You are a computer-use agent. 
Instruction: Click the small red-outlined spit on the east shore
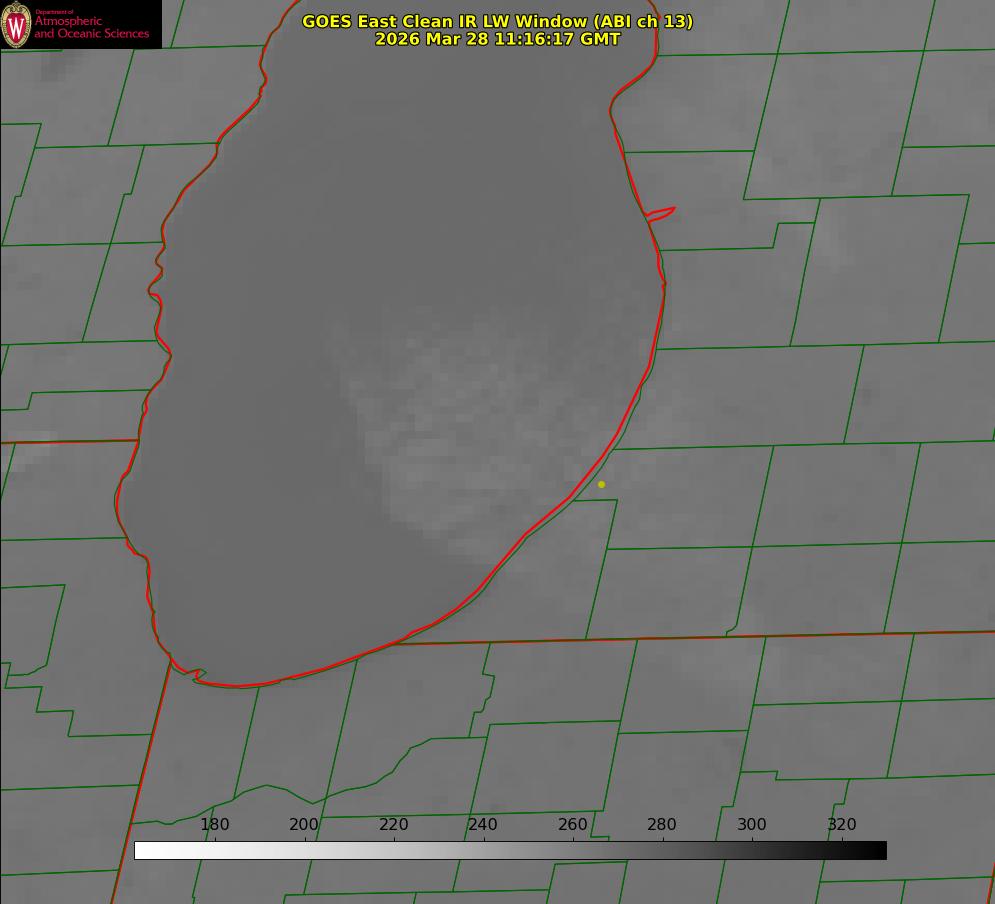pyautogui.click(x=661, y=213)
